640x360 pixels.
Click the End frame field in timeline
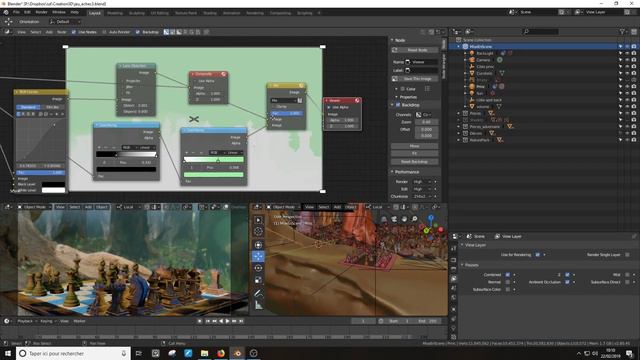pyautogui.click(x=427, y=321)
